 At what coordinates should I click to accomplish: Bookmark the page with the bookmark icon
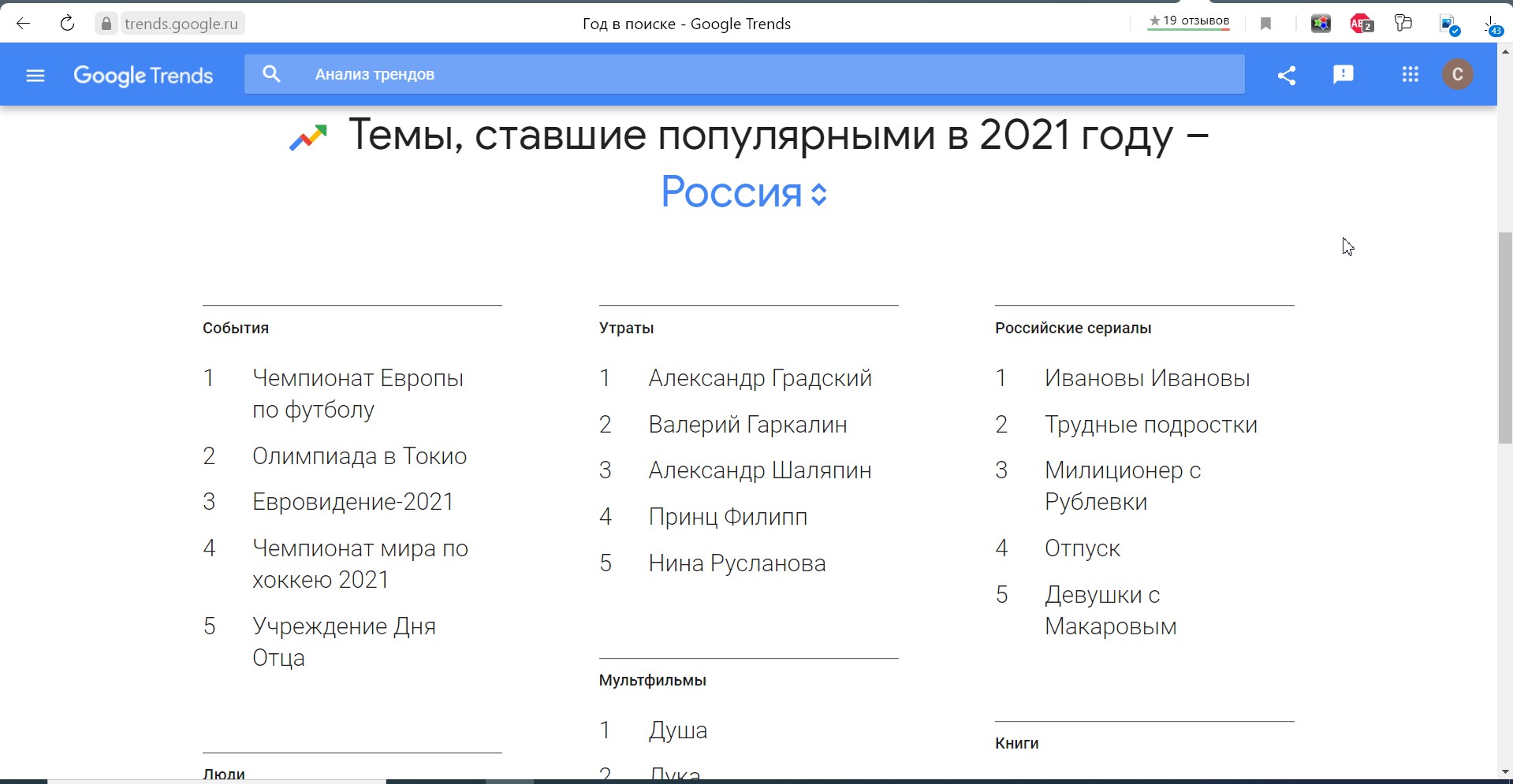pyautogui.click(x=1265, y=24)
